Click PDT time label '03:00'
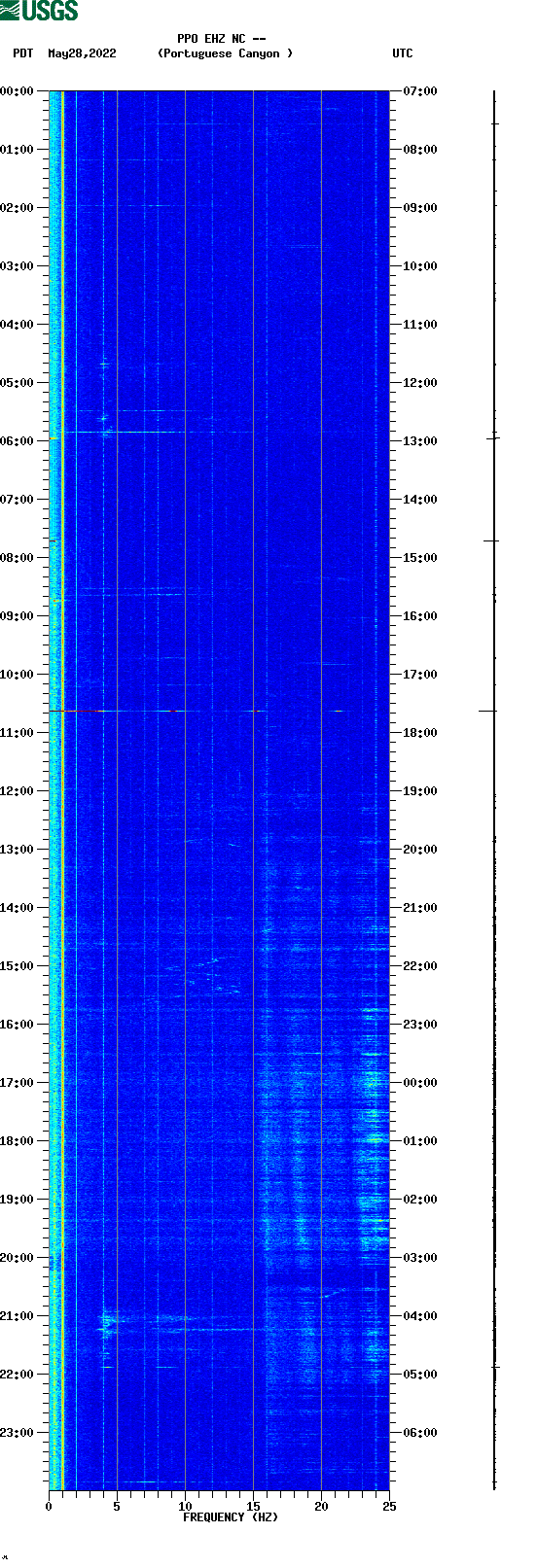The width and height of the screenshot is (537, 1568). click(x=17, y=266)
